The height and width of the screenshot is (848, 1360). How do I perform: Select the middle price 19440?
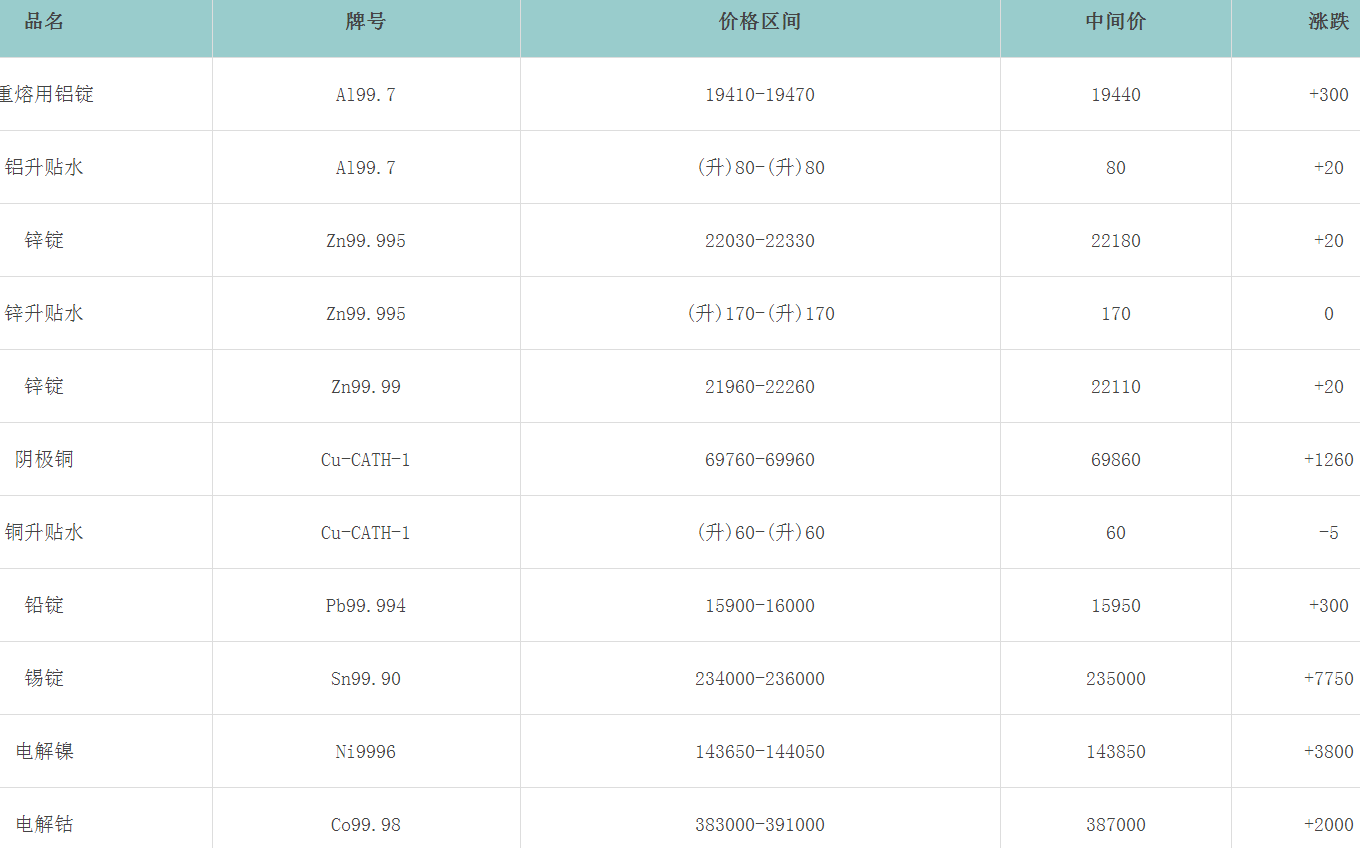point(1116,95)
